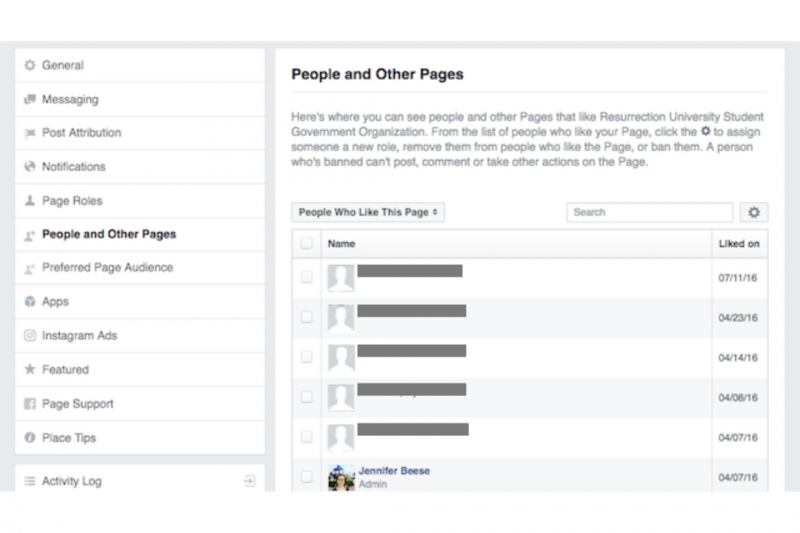Open Jennifer Beese's profile link
This screenshot has height=533, width=800.
coord(394,471)
